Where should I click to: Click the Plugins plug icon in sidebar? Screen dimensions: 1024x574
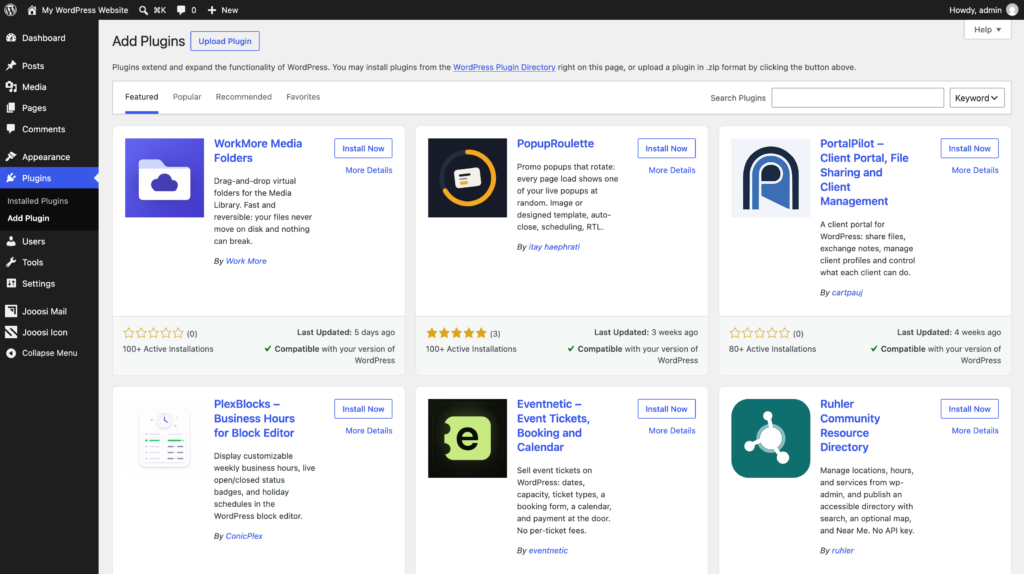11,178
